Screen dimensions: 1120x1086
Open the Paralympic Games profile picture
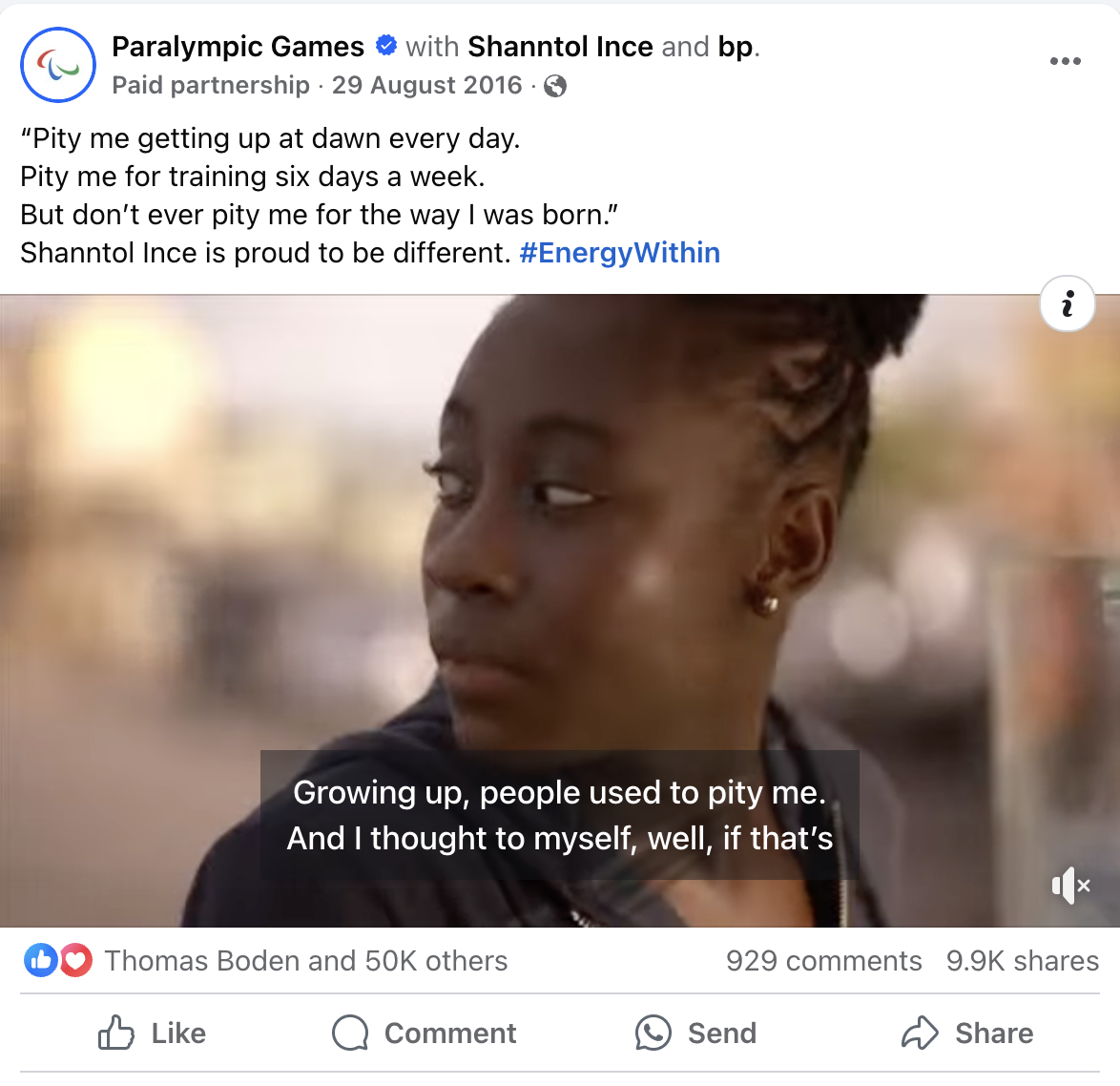tap(58, 65)
